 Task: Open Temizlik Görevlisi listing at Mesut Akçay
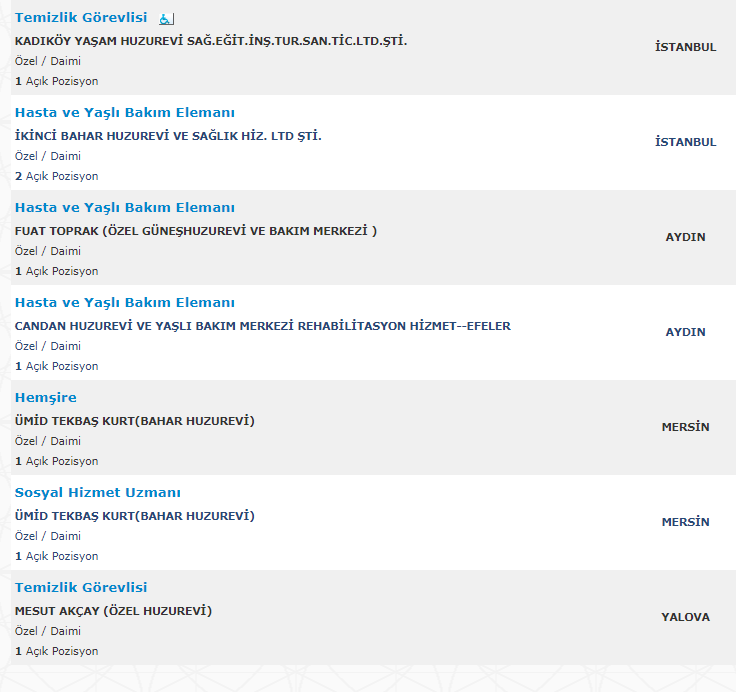click(x=81, y=587)
